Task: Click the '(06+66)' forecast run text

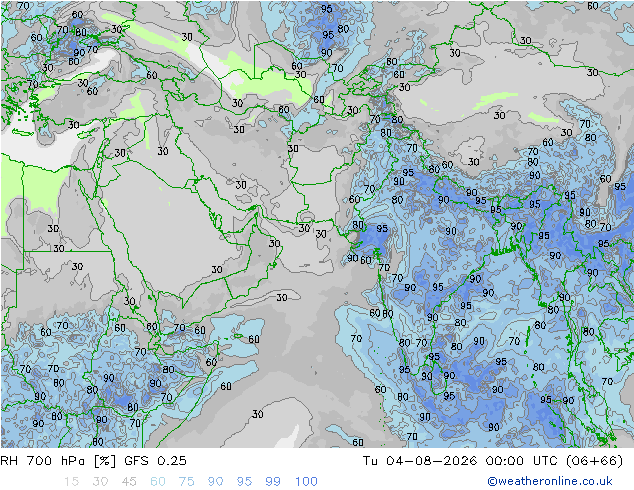Action: 594,461
